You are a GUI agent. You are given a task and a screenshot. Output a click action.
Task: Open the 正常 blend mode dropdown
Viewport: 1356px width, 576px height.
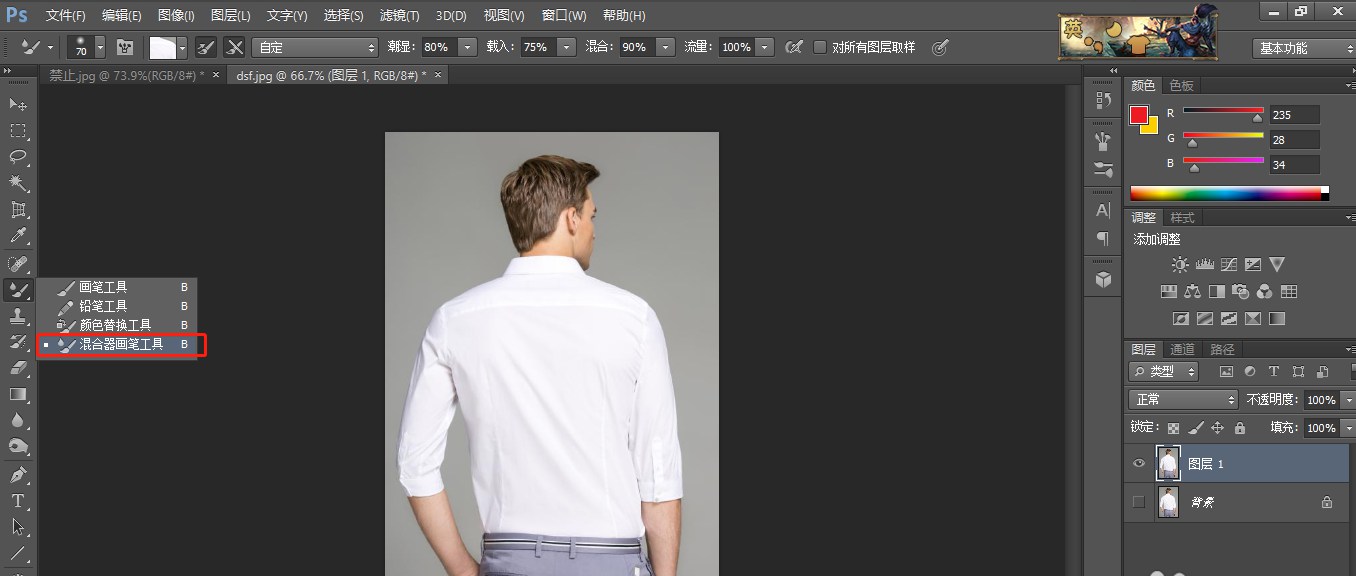(x=1183, y=399)
